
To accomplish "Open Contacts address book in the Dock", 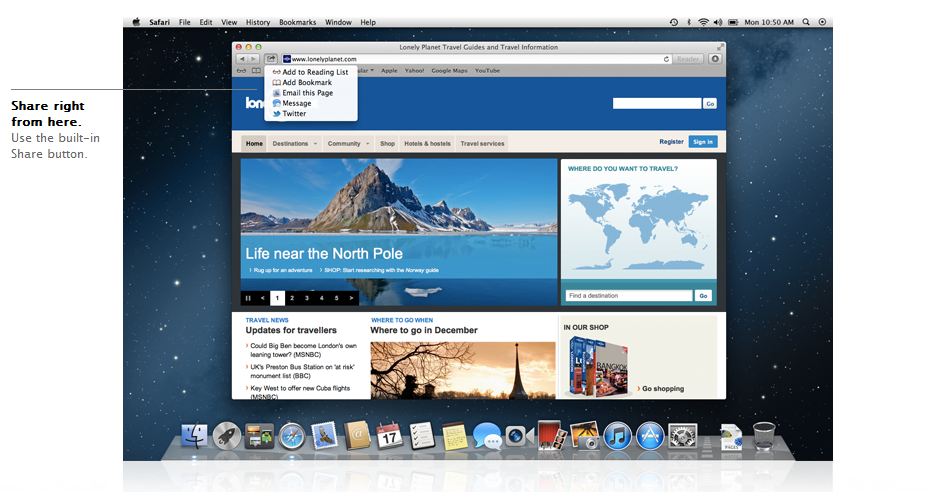I will [357, 436].
